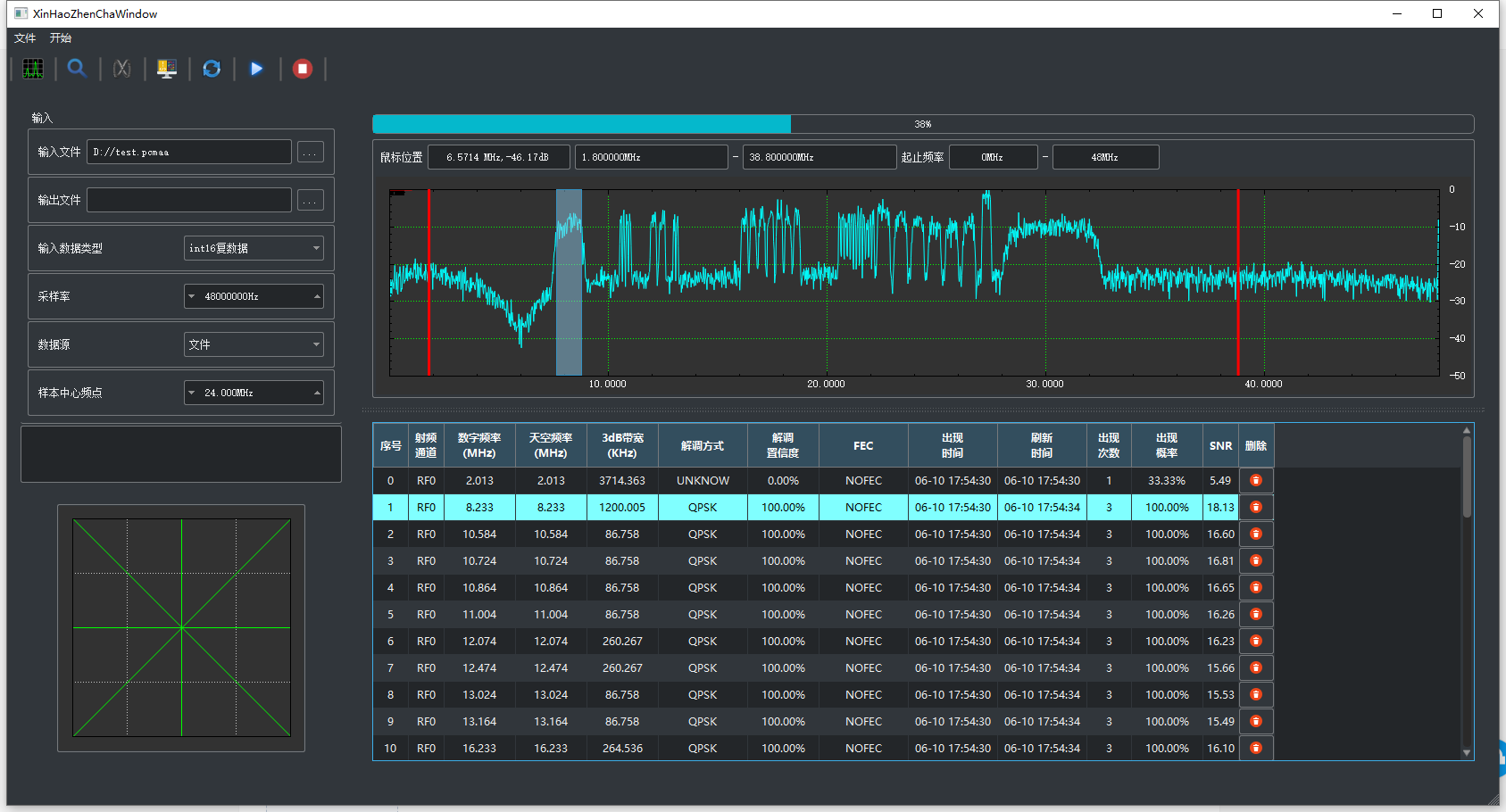Sort by 出现概率 column header

[1167, 445]
